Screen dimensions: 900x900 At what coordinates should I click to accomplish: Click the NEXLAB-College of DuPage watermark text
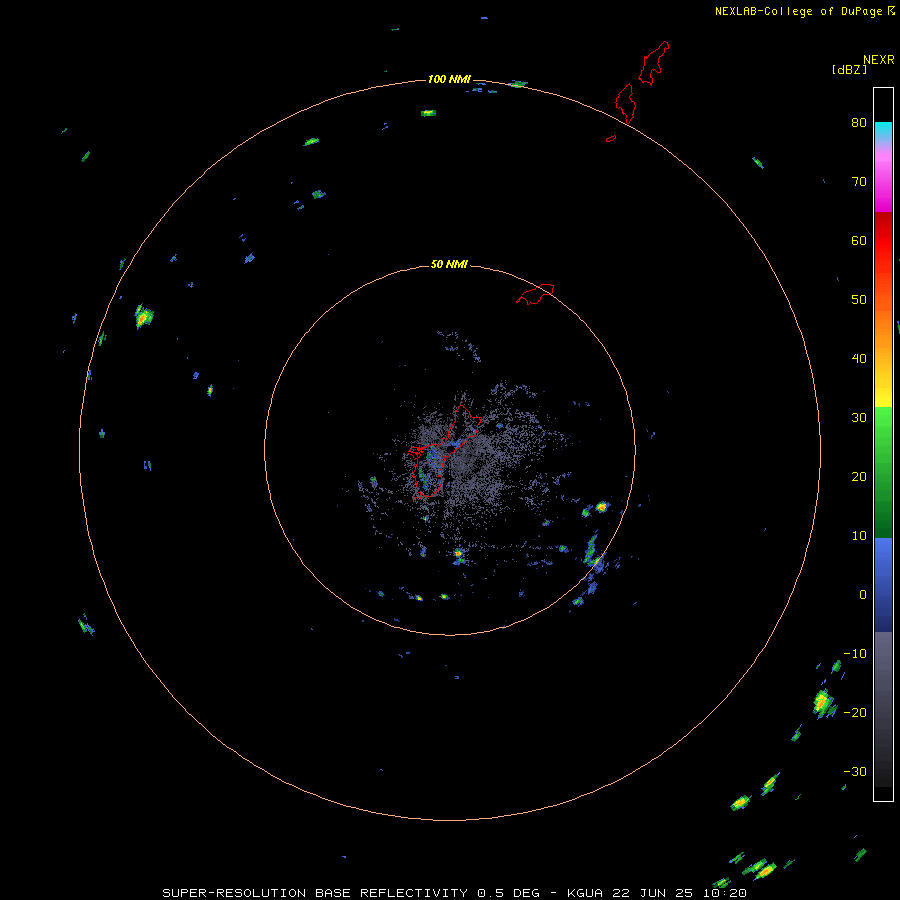[x=800, y=11]
